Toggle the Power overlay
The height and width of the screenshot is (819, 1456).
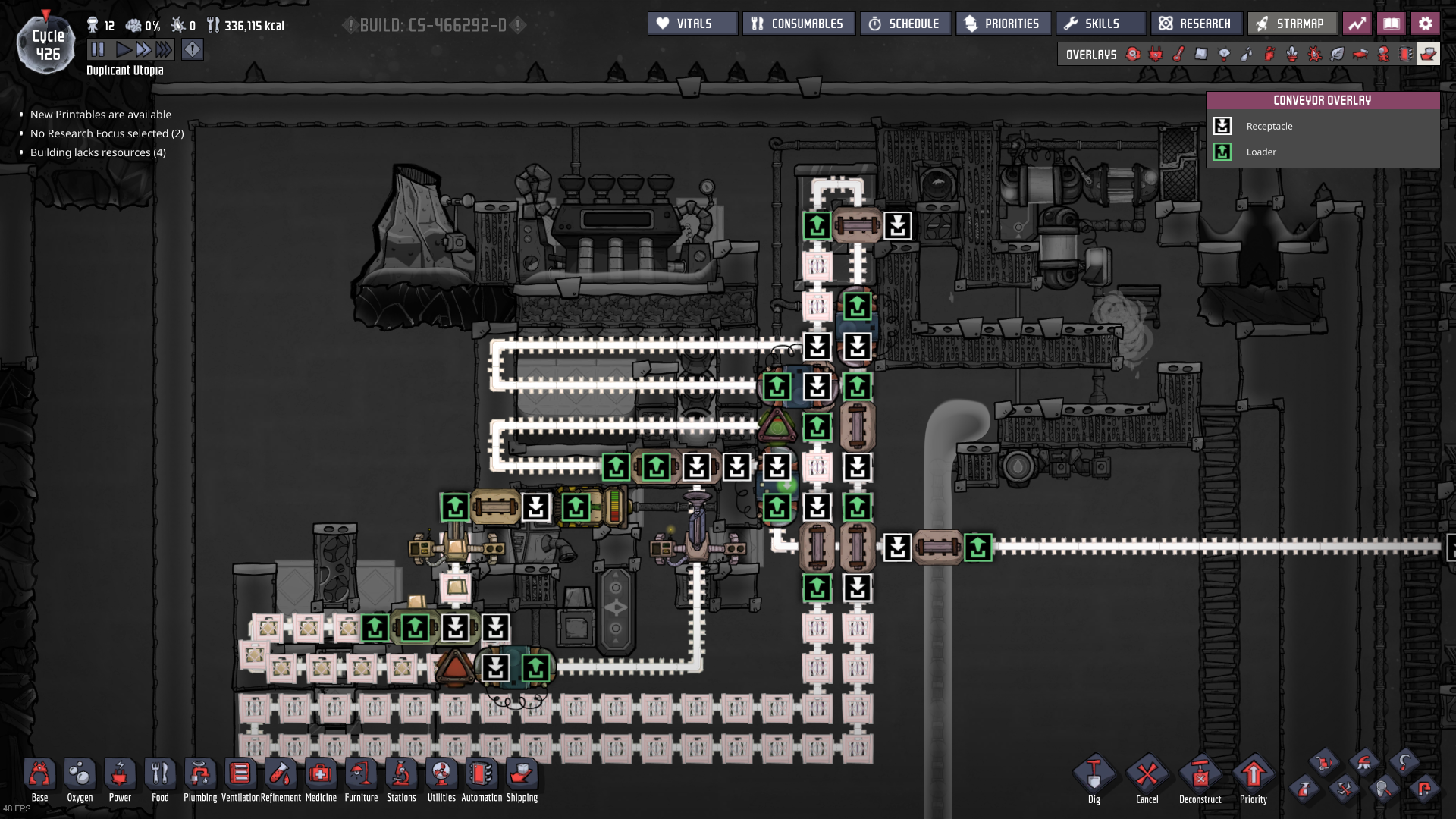(1156, 54)
